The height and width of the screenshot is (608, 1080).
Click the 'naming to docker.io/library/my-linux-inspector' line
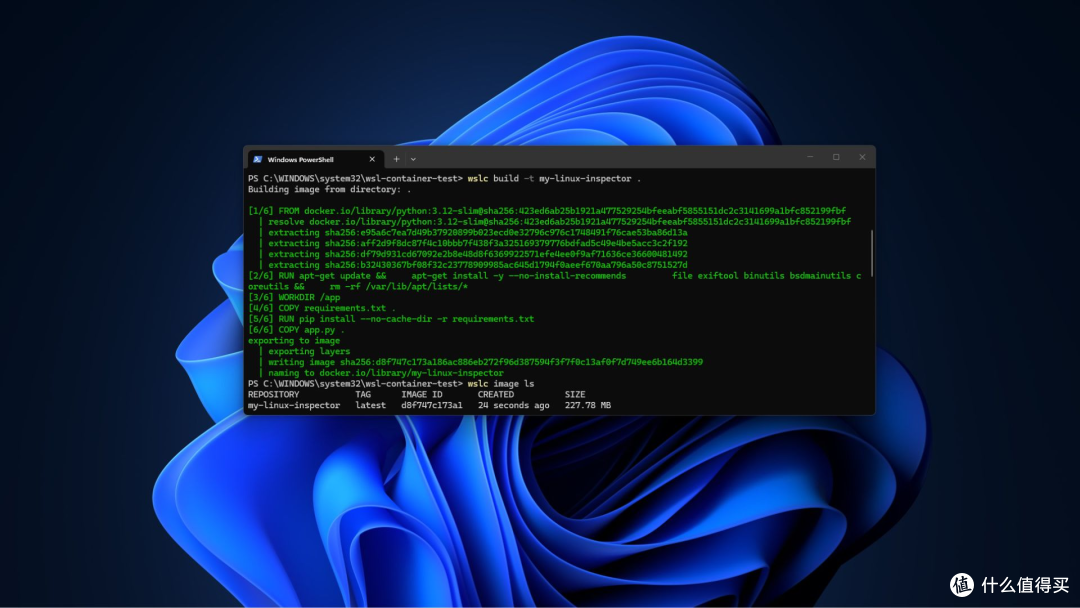tap(386, 373)
